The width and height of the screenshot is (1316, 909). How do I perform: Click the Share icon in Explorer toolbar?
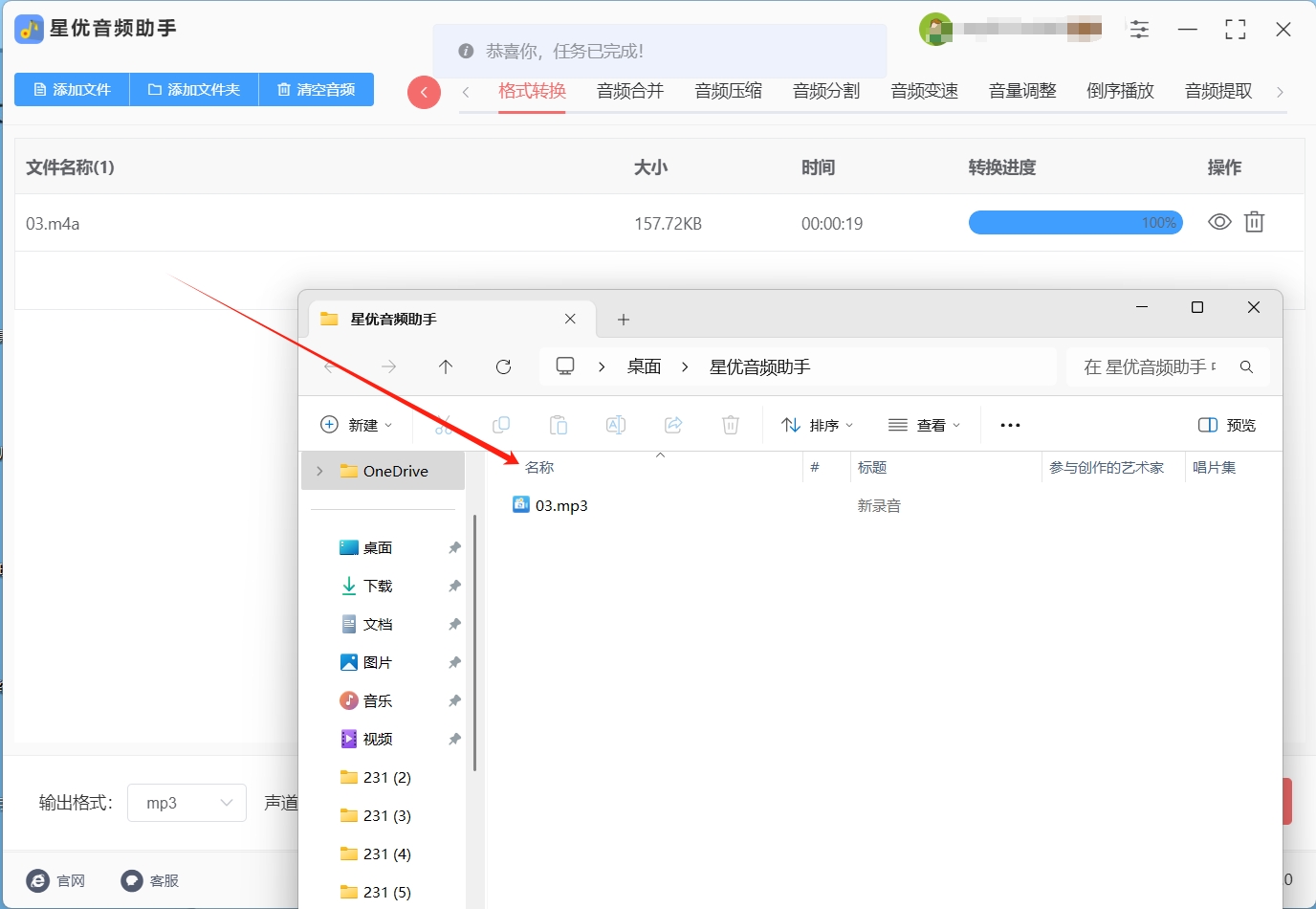click(673, 425)
